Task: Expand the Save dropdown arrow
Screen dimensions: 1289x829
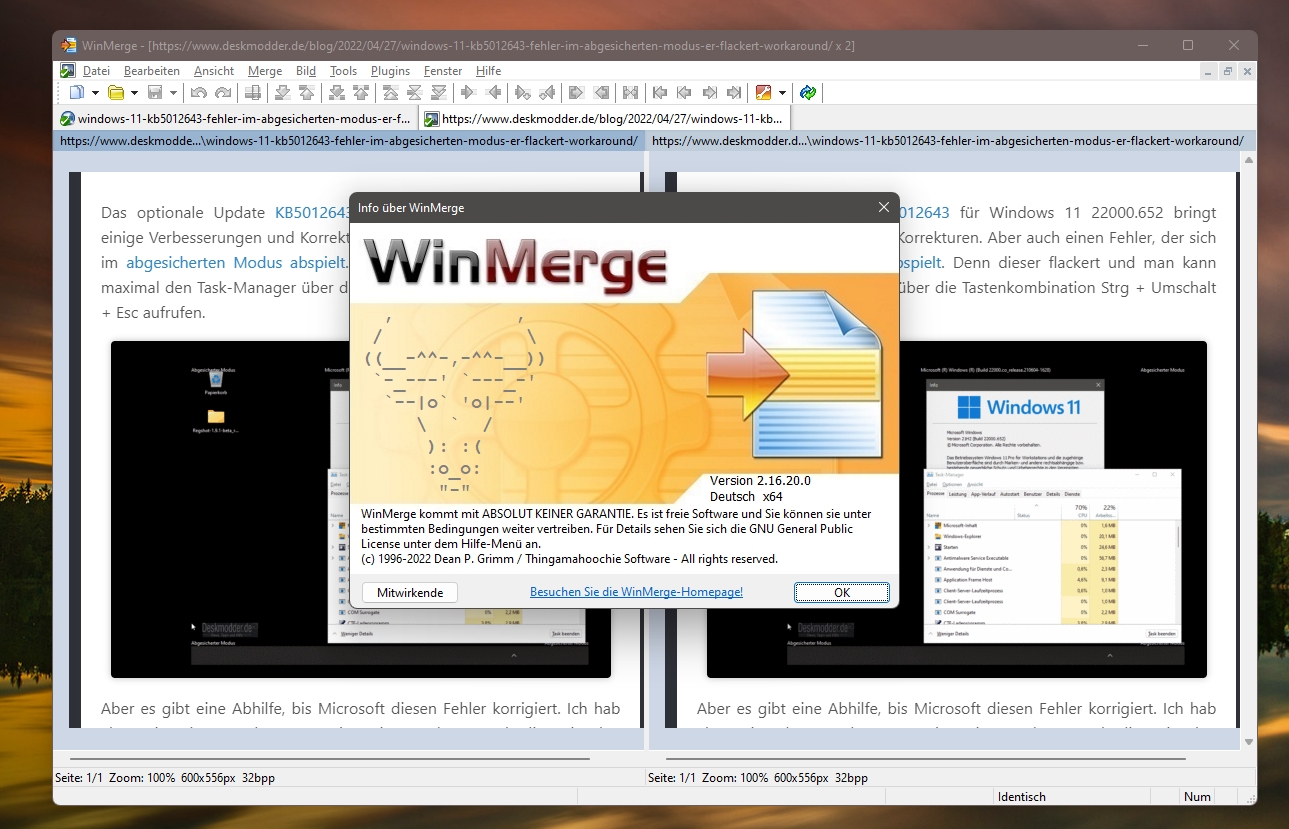Action: [x=173, y=93]
